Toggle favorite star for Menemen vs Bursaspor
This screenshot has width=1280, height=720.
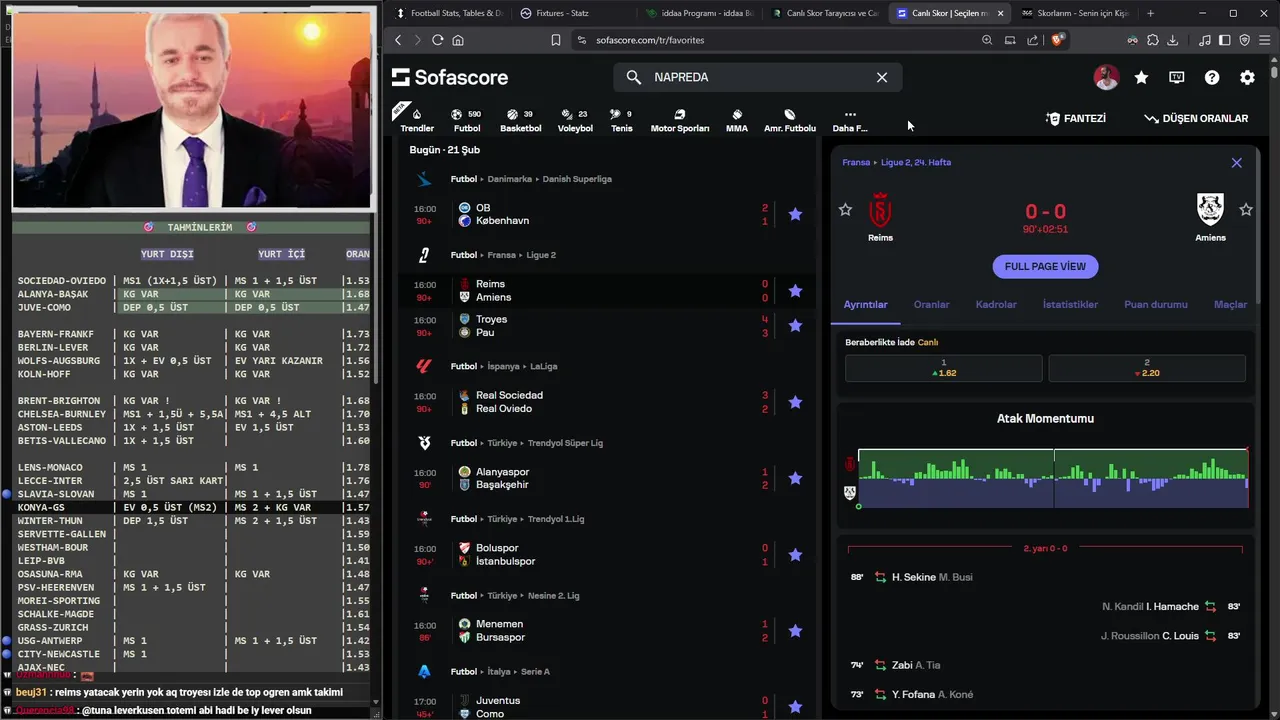click(795, 630)
